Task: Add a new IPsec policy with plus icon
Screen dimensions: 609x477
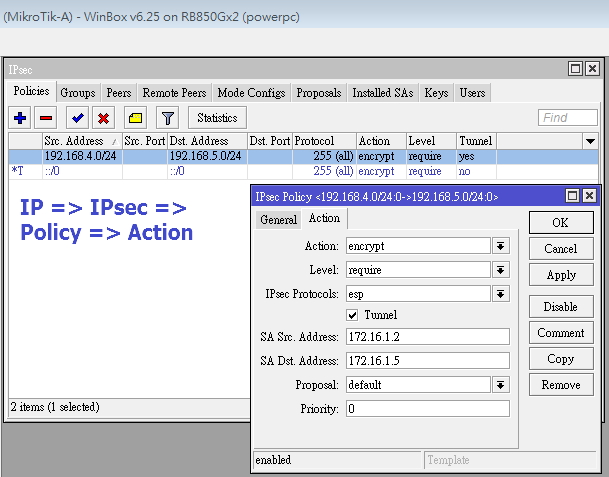Action: pos(20,118)
